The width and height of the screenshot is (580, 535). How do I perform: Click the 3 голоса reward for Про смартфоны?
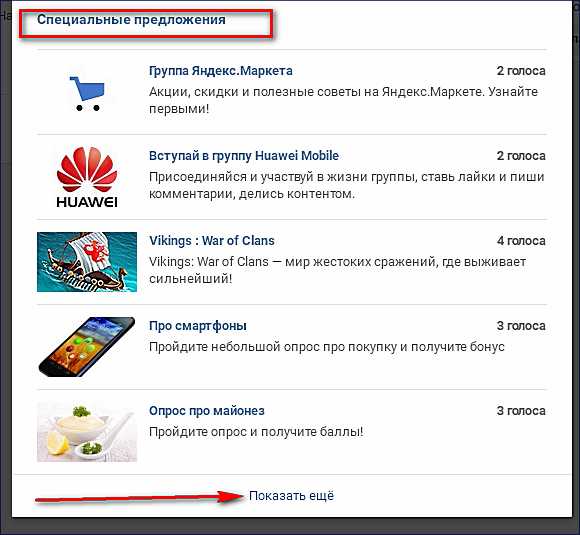521,326
